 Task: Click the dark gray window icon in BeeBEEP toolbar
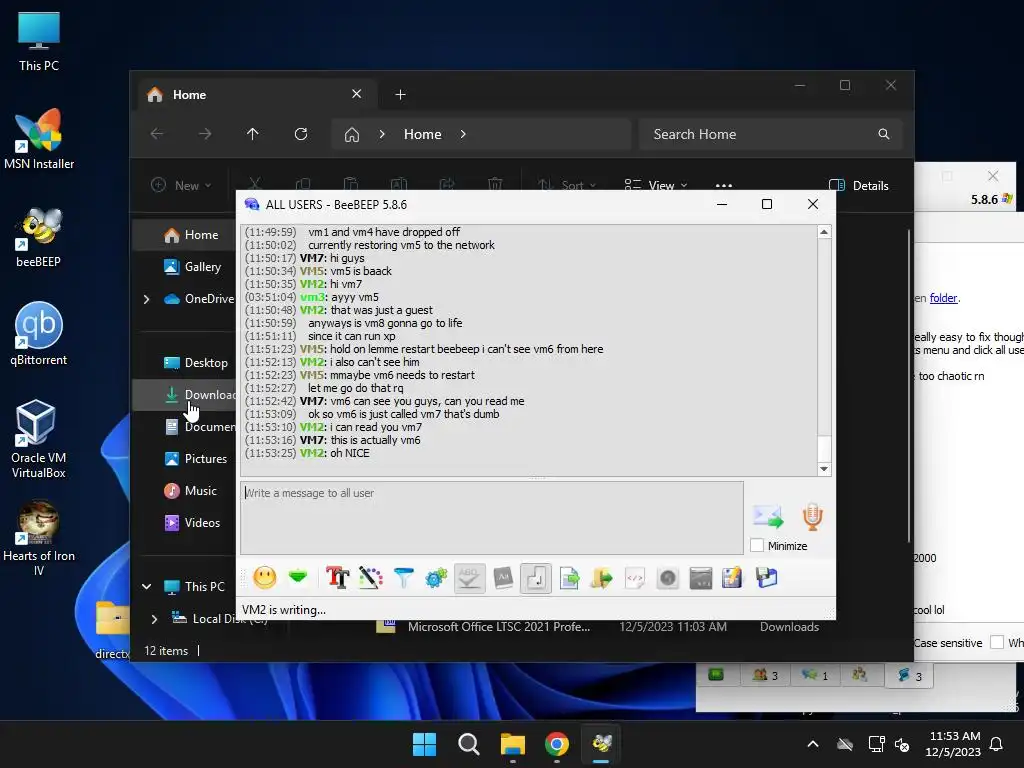point(700,578)
